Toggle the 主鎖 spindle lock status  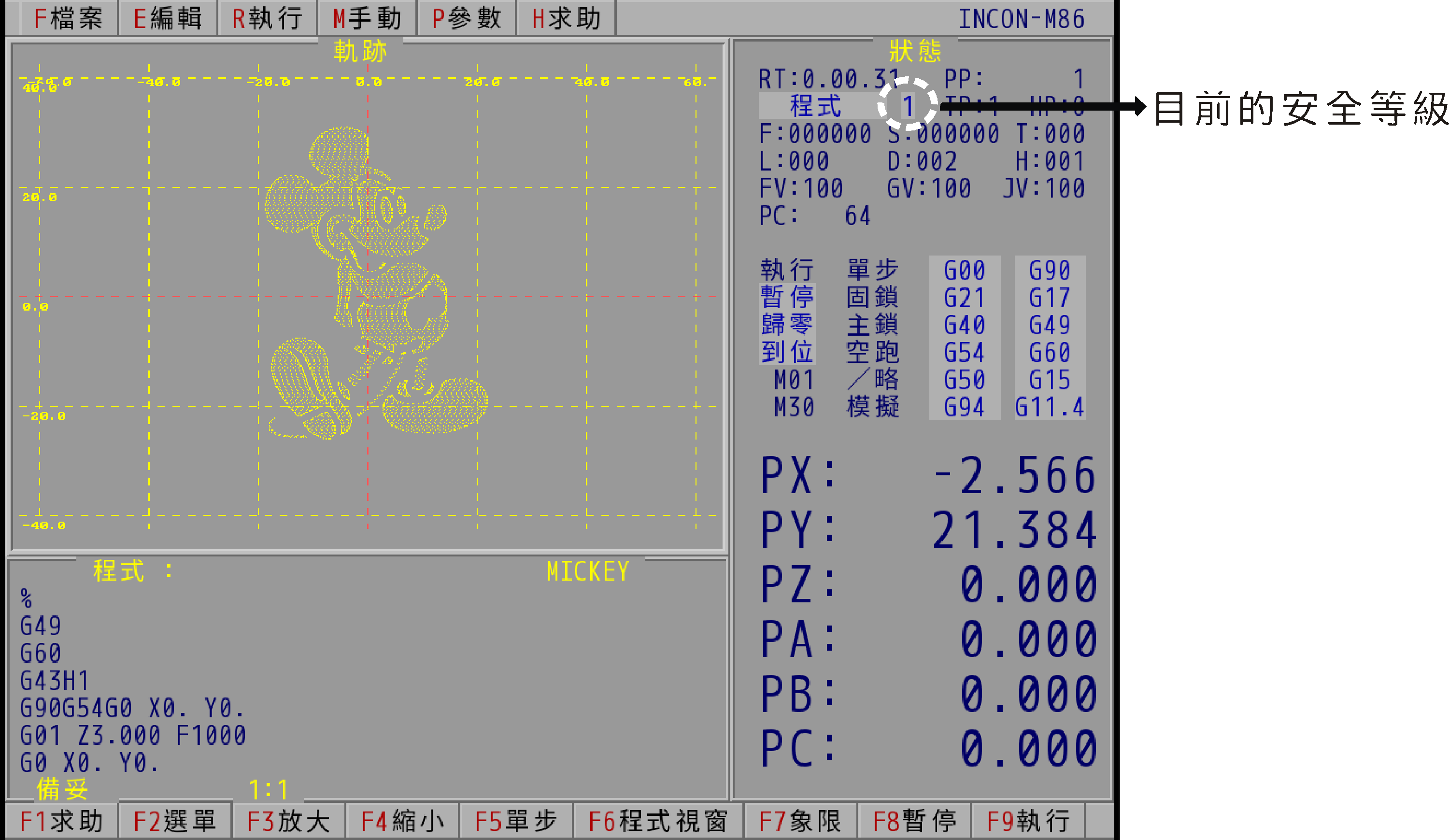(x=872, y=325)
